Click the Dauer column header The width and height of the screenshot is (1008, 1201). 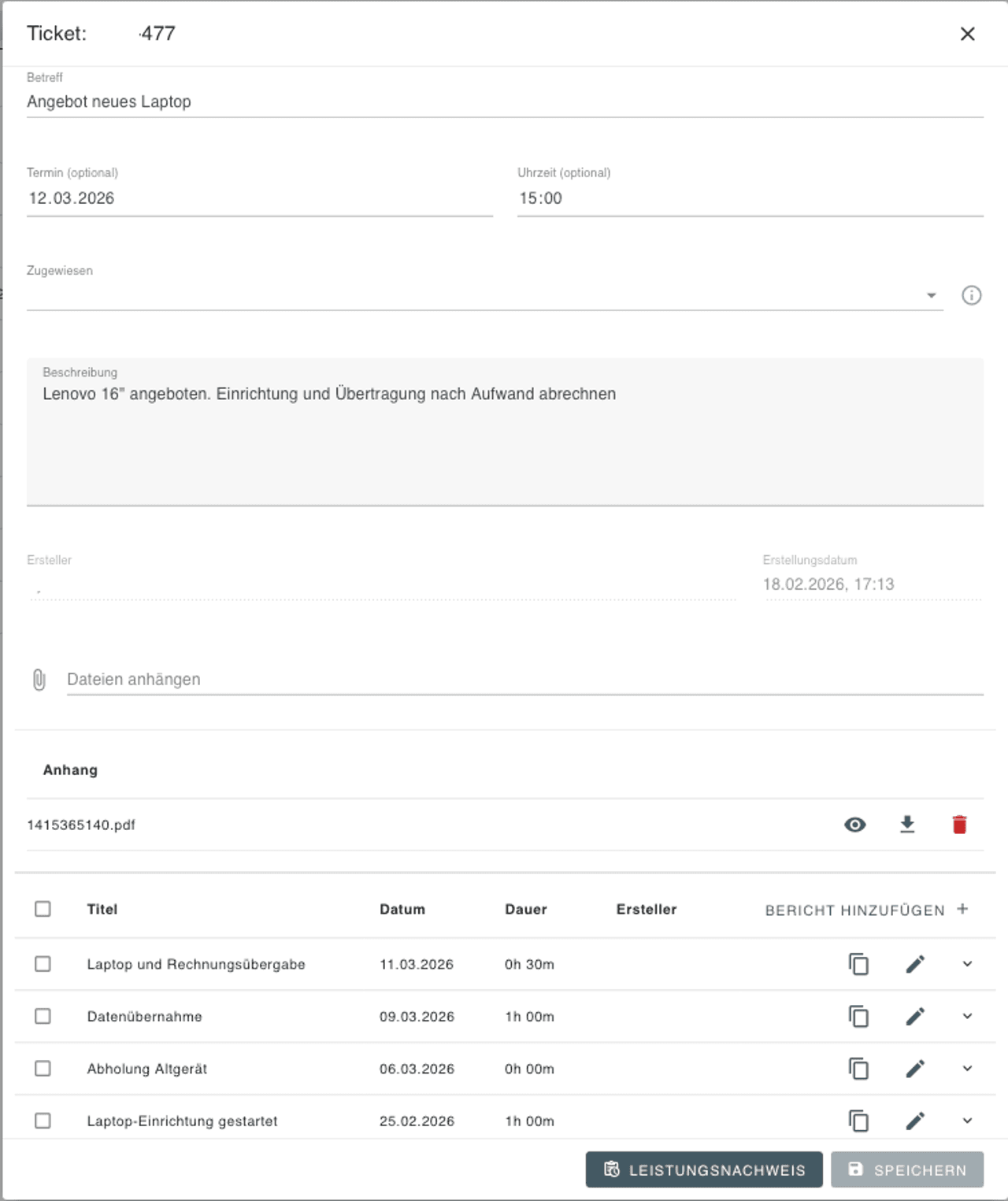526,910
